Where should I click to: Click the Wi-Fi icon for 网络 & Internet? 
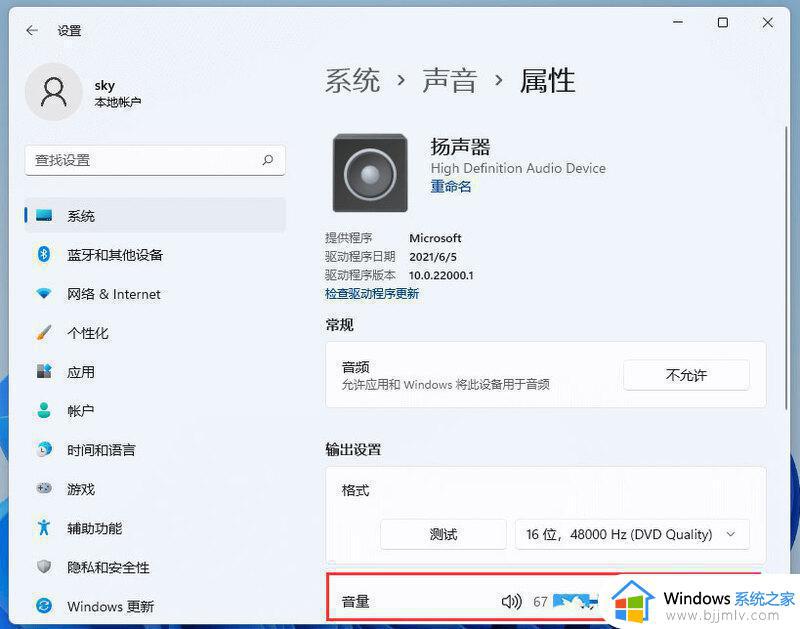(x=44, y=293)
